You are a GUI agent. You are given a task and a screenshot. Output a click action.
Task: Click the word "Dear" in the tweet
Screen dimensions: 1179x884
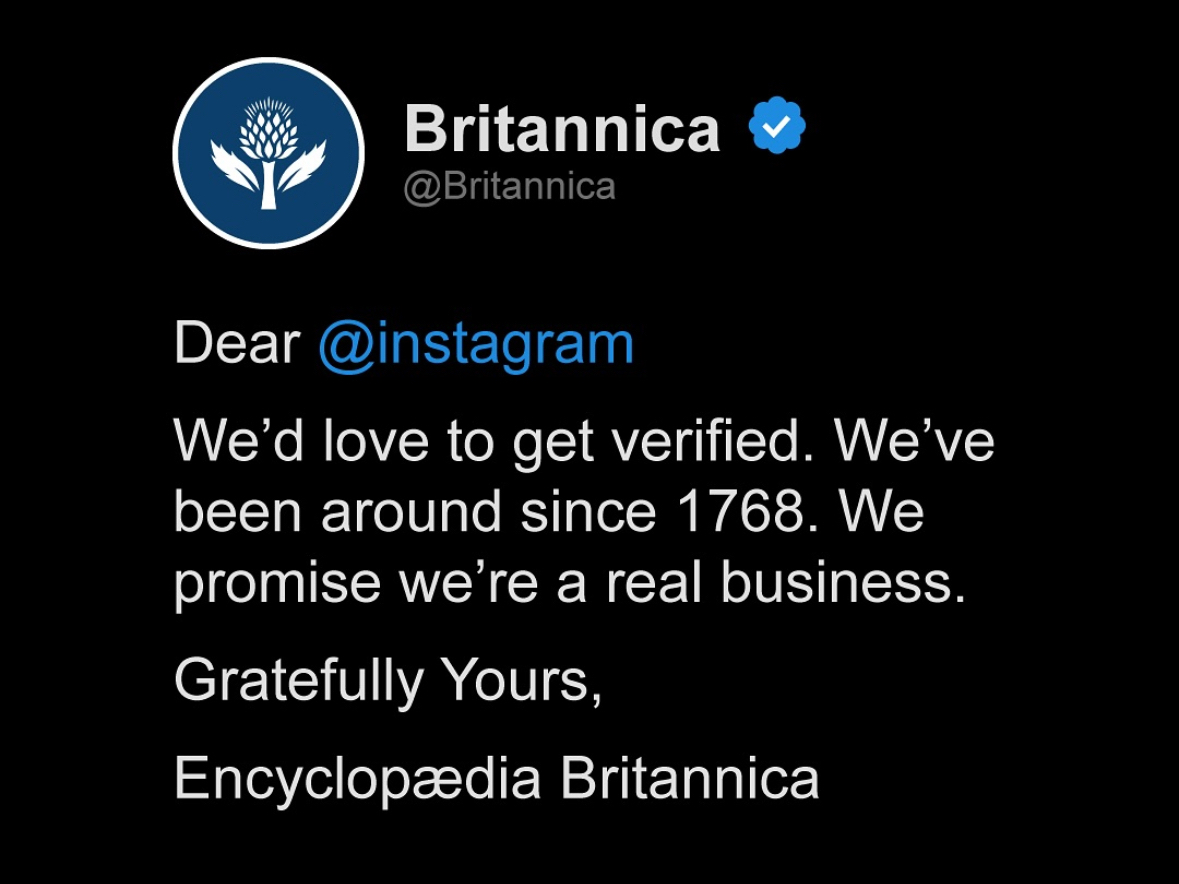point(237,345)
